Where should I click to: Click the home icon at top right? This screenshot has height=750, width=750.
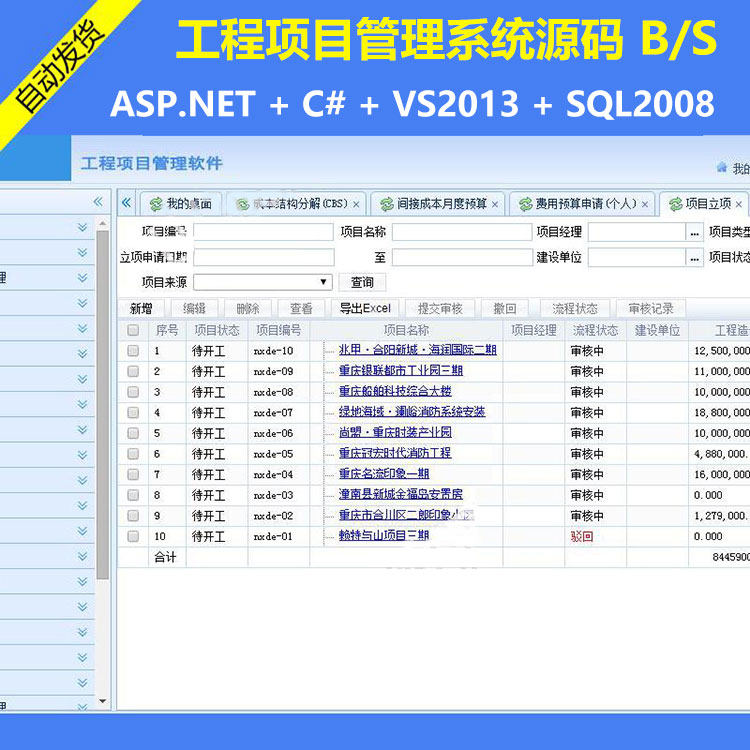click(721, 167)
